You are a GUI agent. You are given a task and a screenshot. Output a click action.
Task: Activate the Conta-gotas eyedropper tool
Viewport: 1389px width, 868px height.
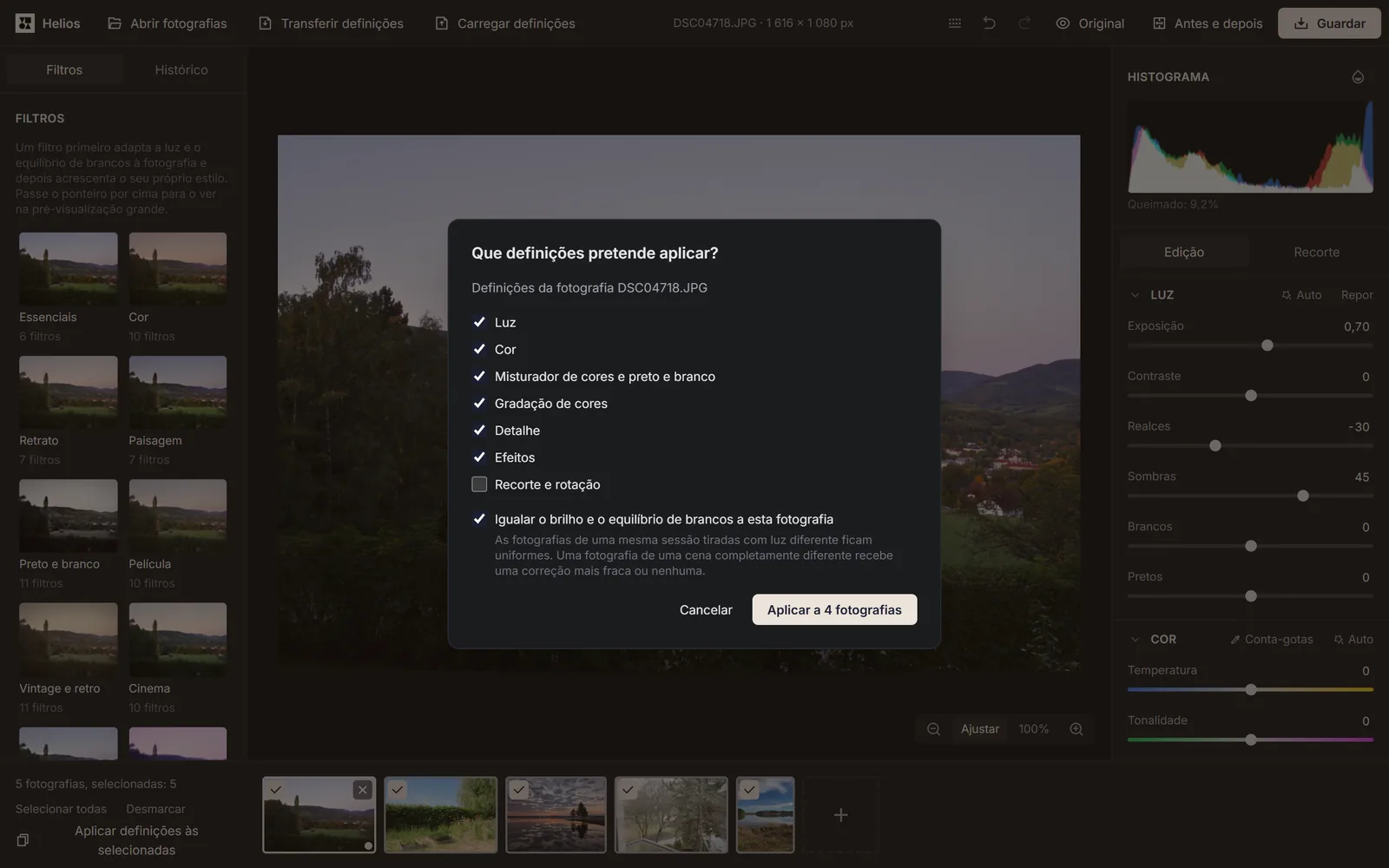pyautogui.click(x=1271, y=639)
